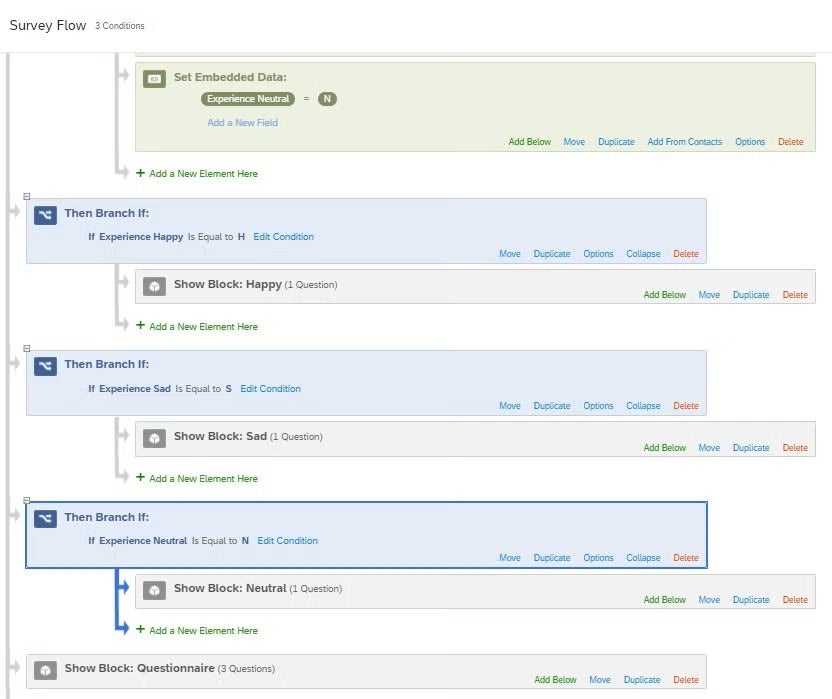Delete the Show Block: Sad element
Image resolution: width=832 pixels, height=699 pixels.
(x=795, y=447)
